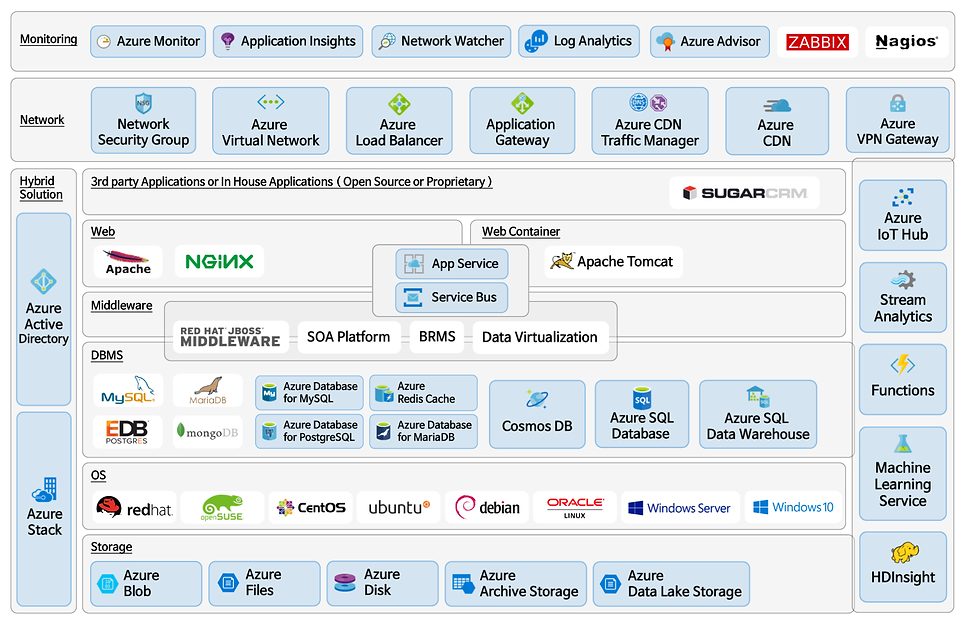The width and height of the screenshot is (965, 623).
Task: Select the Azure Database for MySQL icon
Action: click(x=270, y=393)
